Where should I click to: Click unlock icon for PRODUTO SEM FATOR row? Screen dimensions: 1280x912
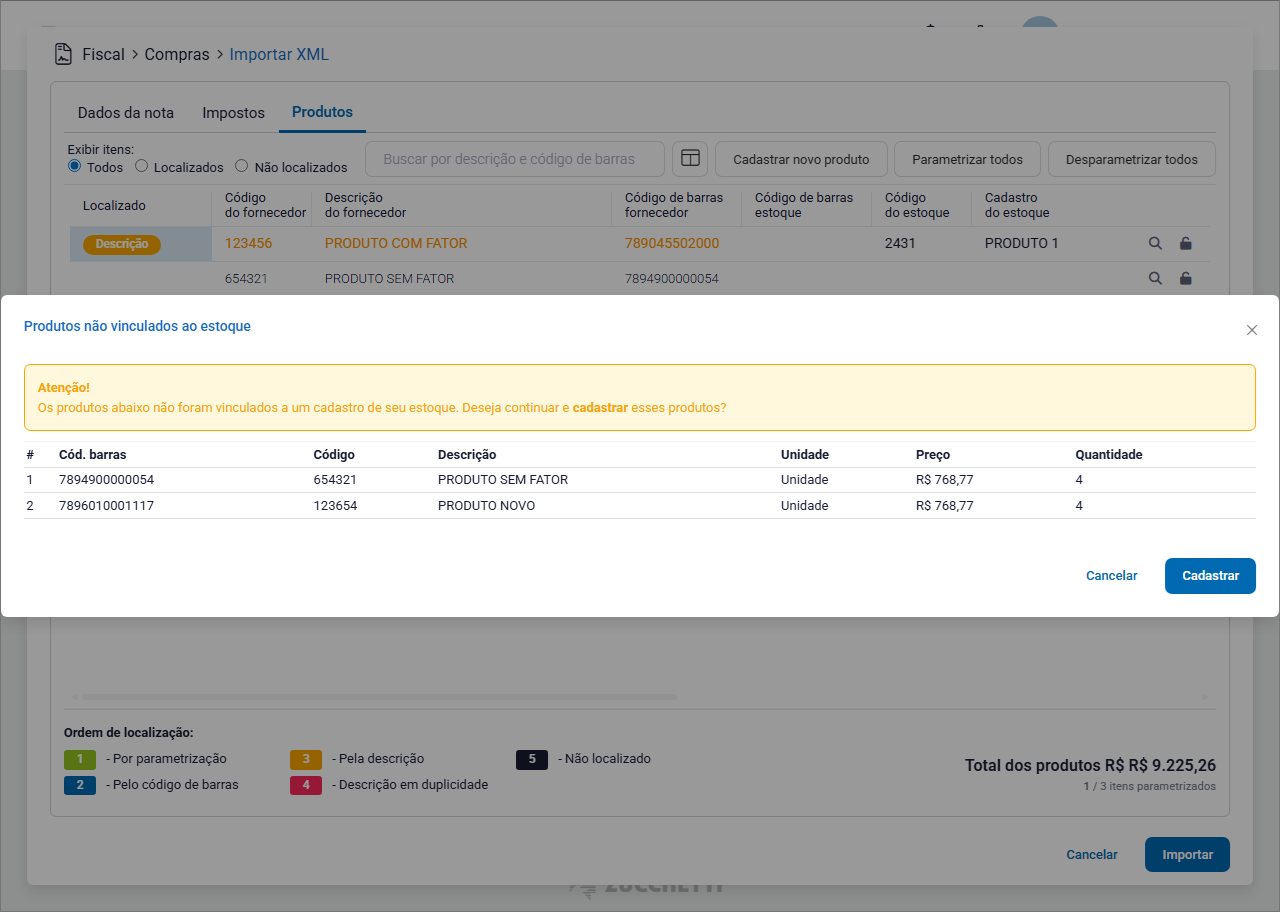tap(1185, 279)
